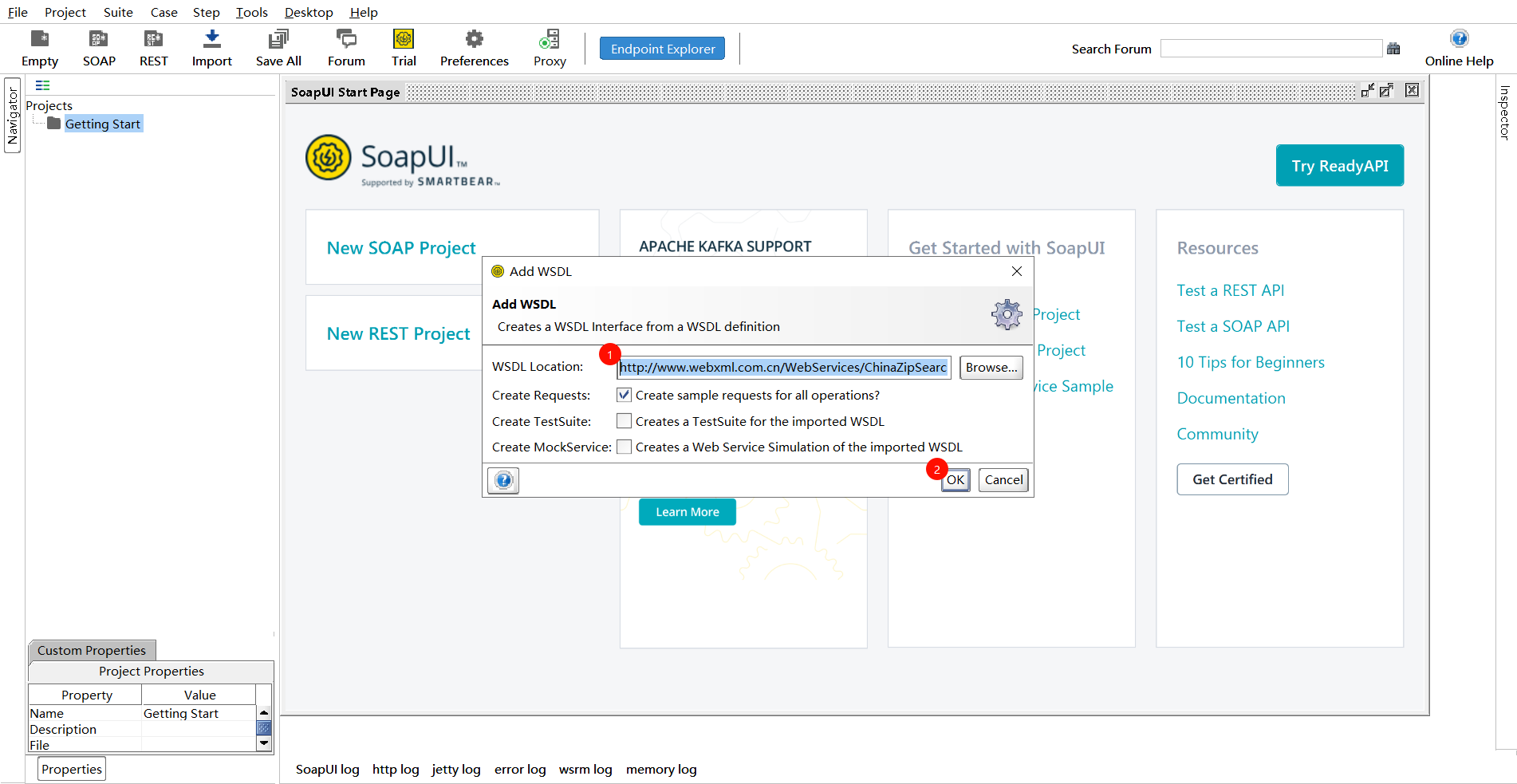This screenshot has height=784, width=1517.
Task: Click properties table scroll down arrow
Action: (264, 743)
